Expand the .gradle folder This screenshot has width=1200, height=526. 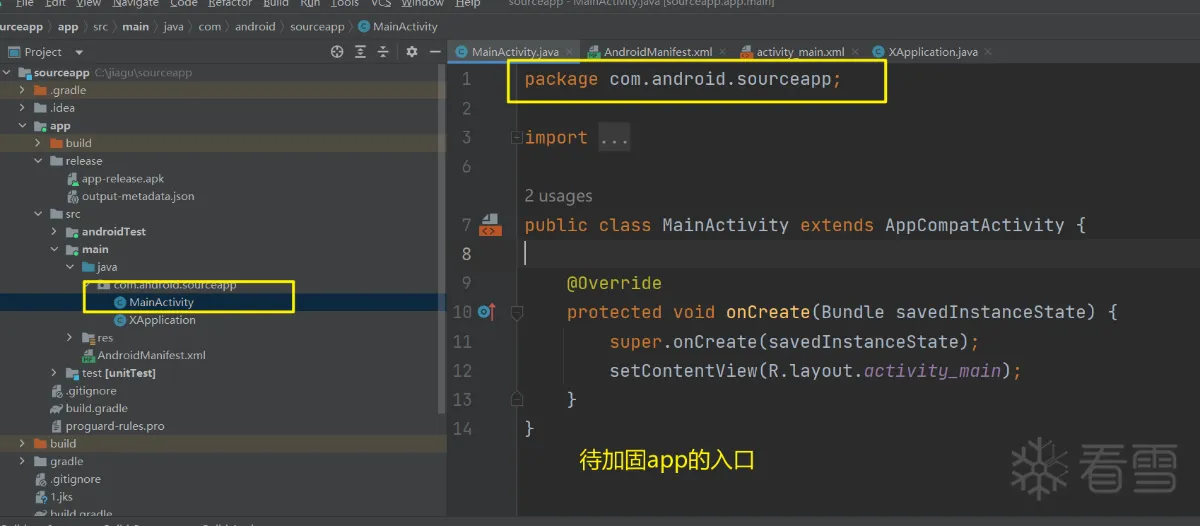coord(22,90)
